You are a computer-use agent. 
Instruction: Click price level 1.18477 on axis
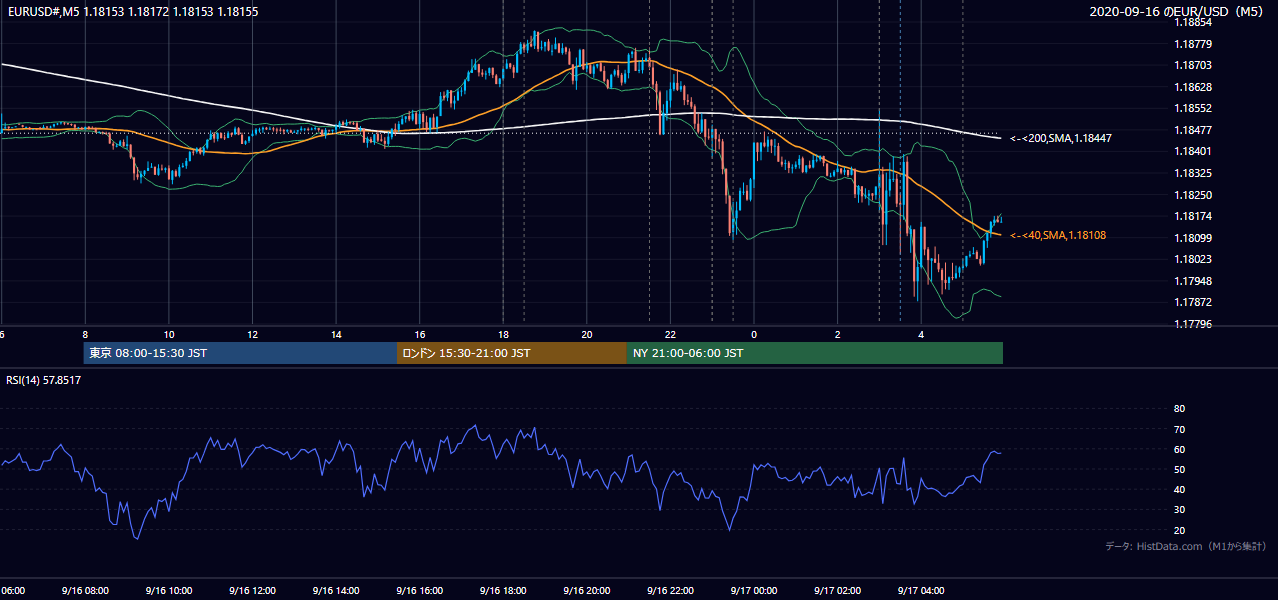[x=1193, y=130]
